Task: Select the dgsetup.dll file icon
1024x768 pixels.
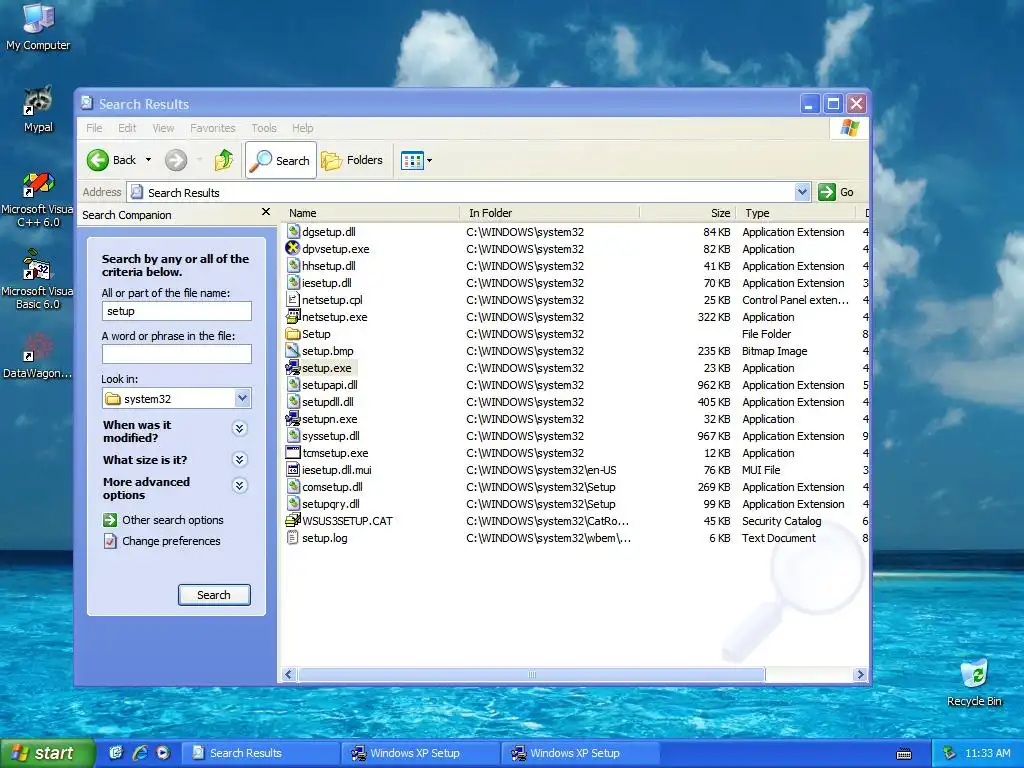Action: click(x=293, y=232)
